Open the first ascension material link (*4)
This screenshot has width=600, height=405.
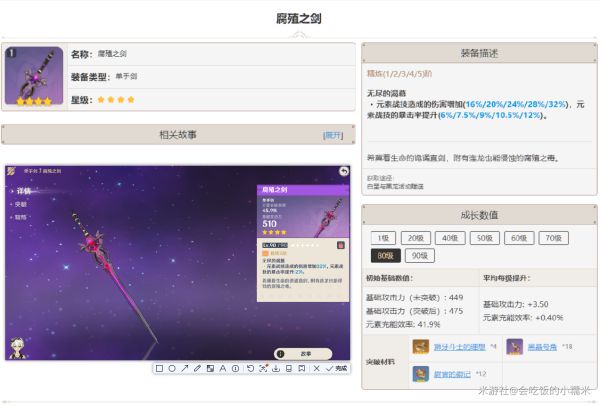[x=460, y=347]
